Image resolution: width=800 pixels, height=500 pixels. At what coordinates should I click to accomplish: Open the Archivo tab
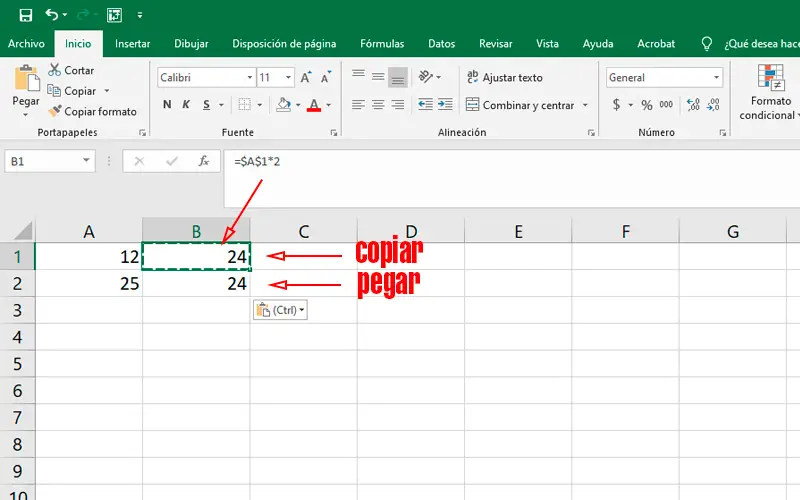tap(26, 44)
